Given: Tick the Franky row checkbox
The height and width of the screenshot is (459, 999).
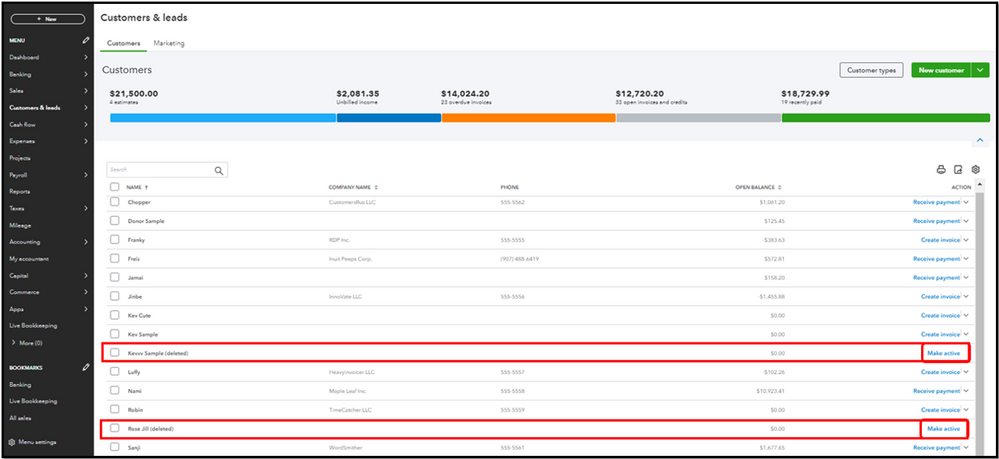Looking at the screenshot, I should [x=115, y=240].
